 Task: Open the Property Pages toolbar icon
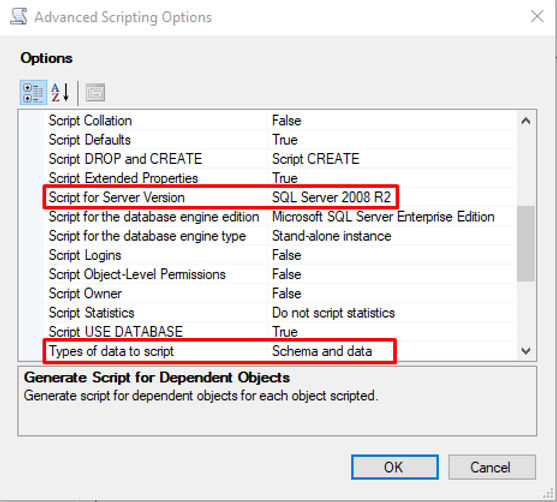point(95,93)
